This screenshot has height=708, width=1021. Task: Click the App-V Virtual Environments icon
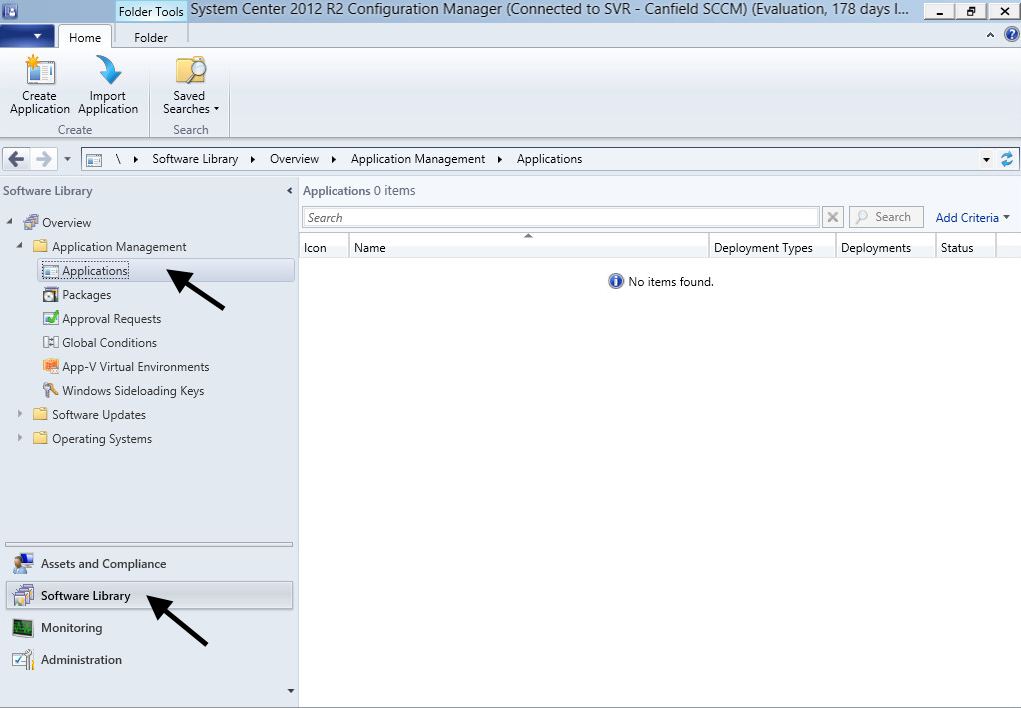50,367
